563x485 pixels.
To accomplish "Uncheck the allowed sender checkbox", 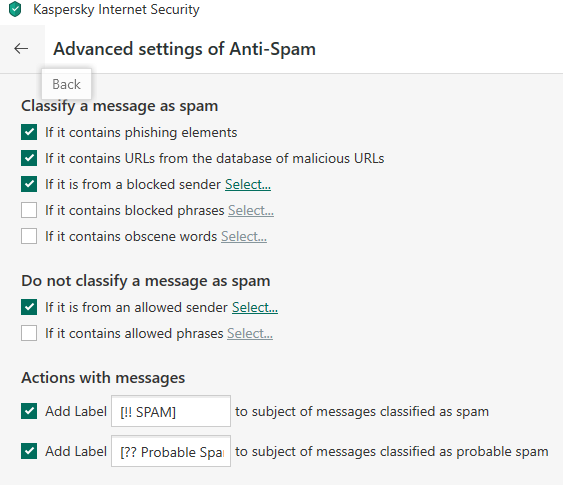I will coord(29,307).
